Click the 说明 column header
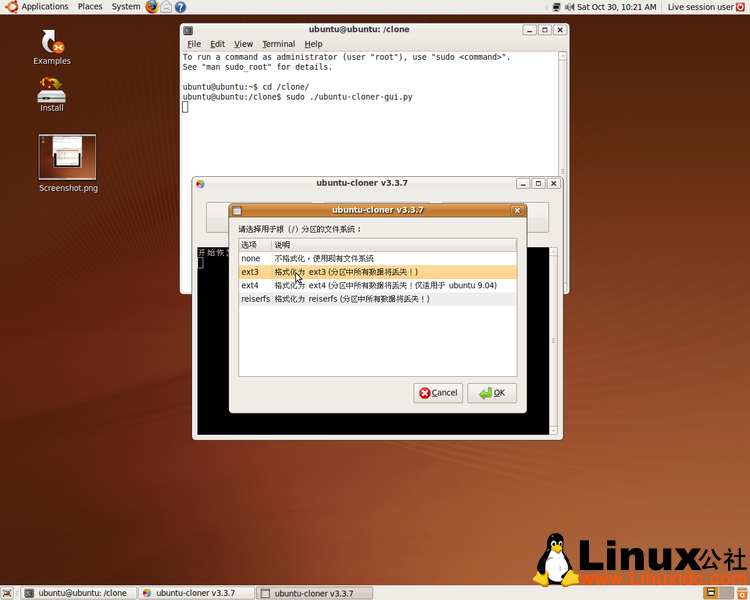The image size is (750, 600). [x=394, y=245]
